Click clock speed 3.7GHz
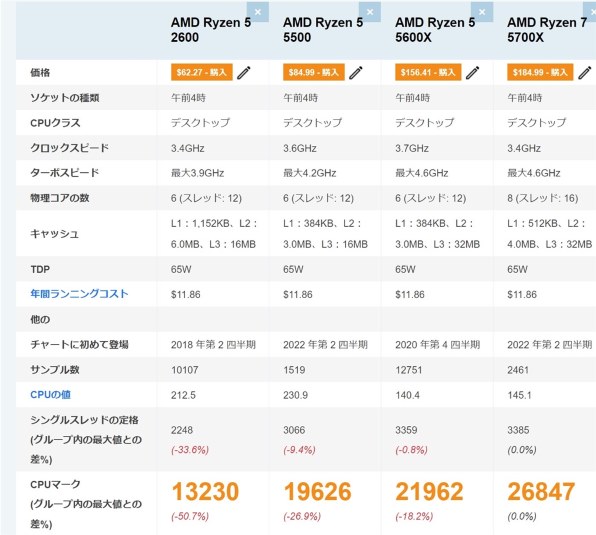This screenshot has height=535, width=596. [412, 148]
